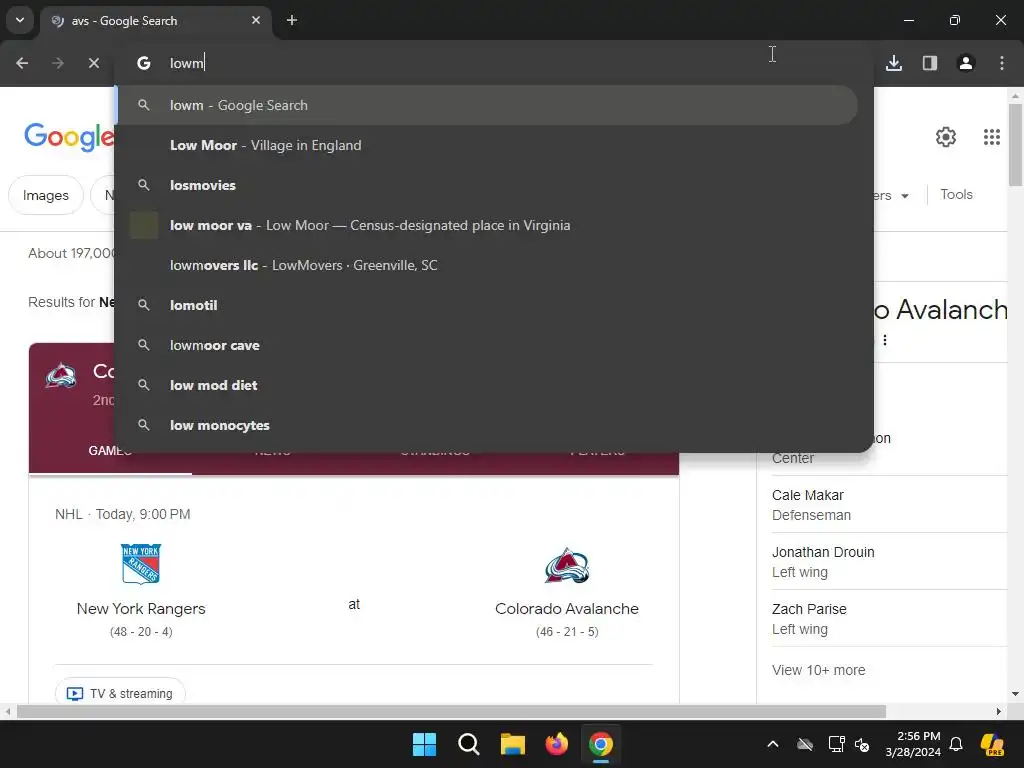
Task: Click the New York Rangers logo
Action: (x=141, y=564)
